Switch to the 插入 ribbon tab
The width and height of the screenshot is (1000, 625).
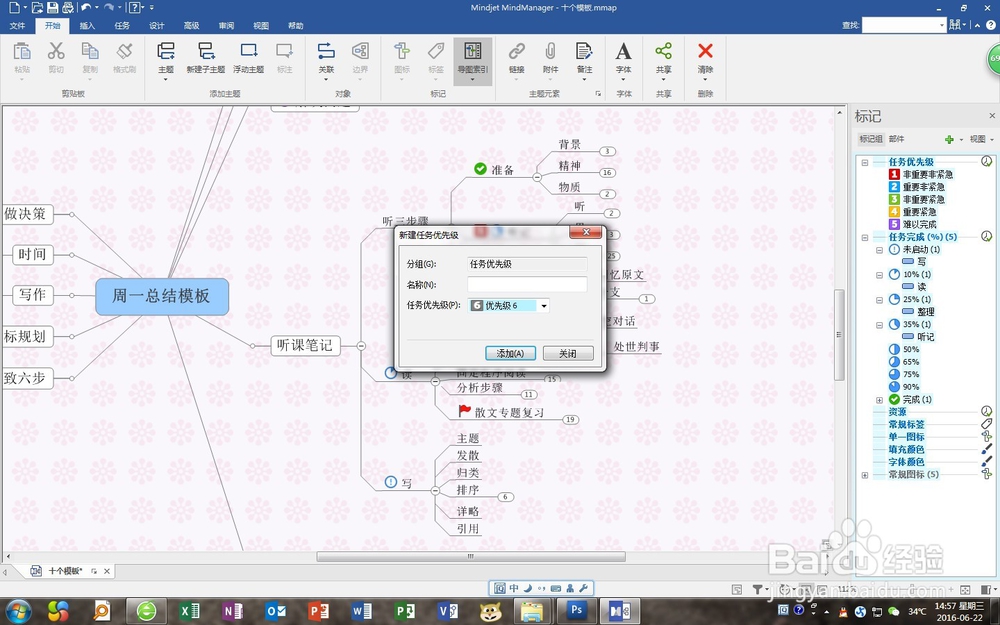87,26
